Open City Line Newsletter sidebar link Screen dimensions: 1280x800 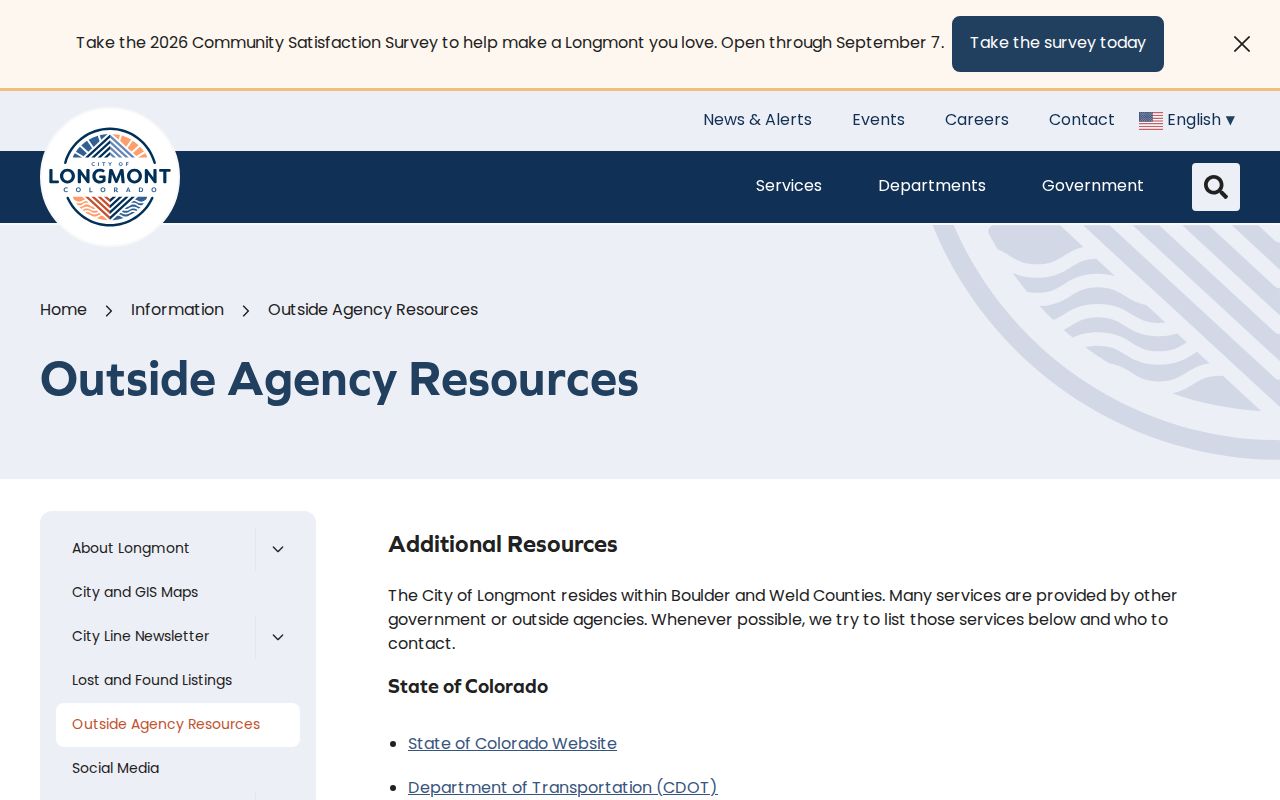pos(140,636)
